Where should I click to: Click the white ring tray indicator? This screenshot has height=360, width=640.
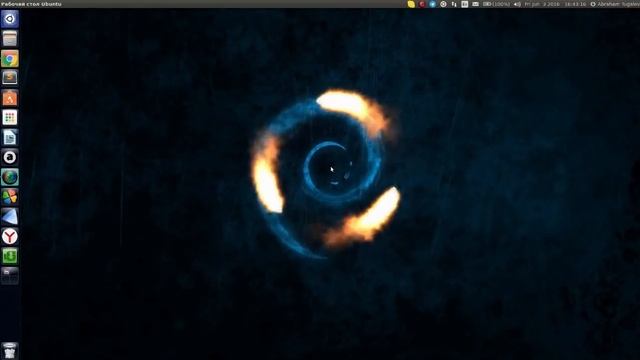pos(443,4)
